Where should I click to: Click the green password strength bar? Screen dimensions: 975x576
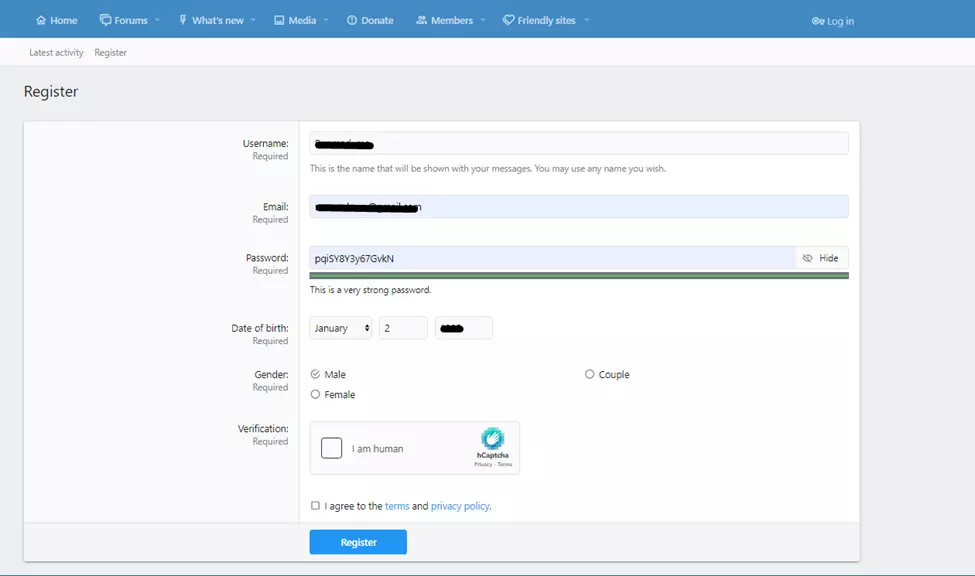(579, 276)
